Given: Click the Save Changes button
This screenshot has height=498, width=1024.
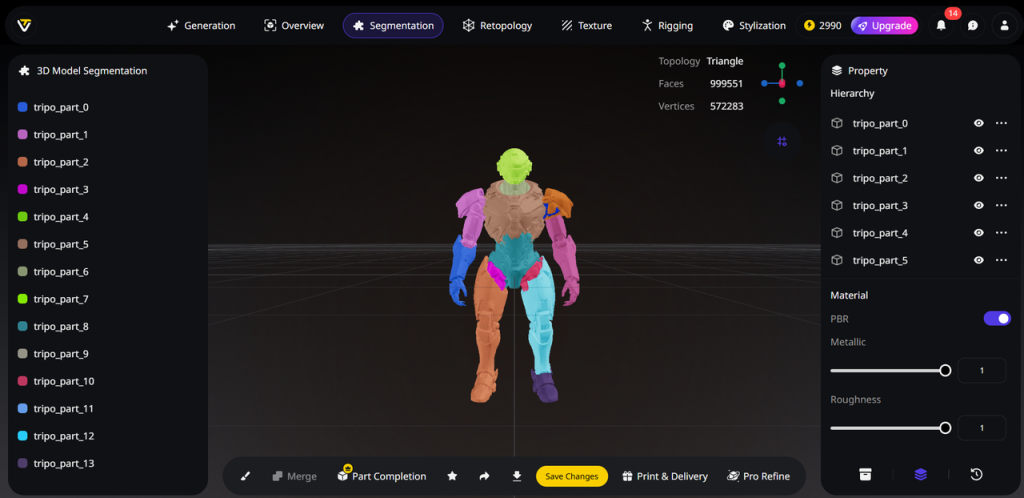Looking at the screenshot, I should point(571,476).
